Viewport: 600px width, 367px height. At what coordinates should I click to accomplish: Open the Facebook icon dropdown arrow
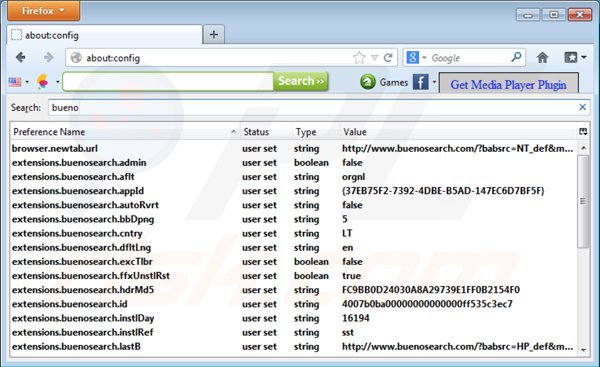(x=434, y=82)
